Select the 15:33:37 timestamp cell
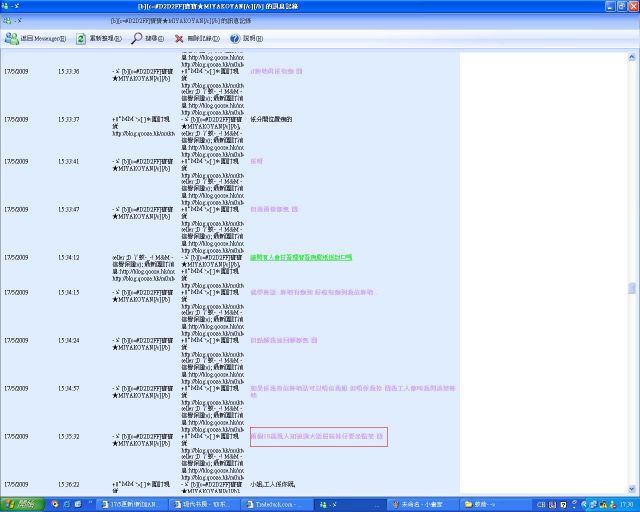Image resolution: width=640 pixels, height=512 pixels. [68, 120]
